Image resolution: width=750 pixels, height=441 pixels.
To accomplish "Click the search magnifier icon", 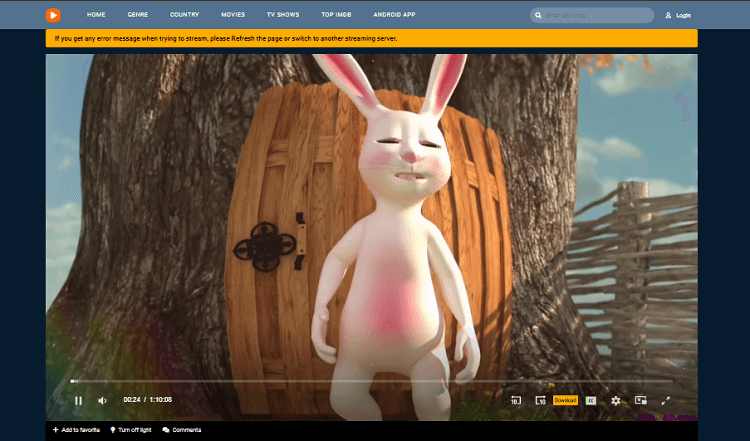I will [x=538, y=15].
